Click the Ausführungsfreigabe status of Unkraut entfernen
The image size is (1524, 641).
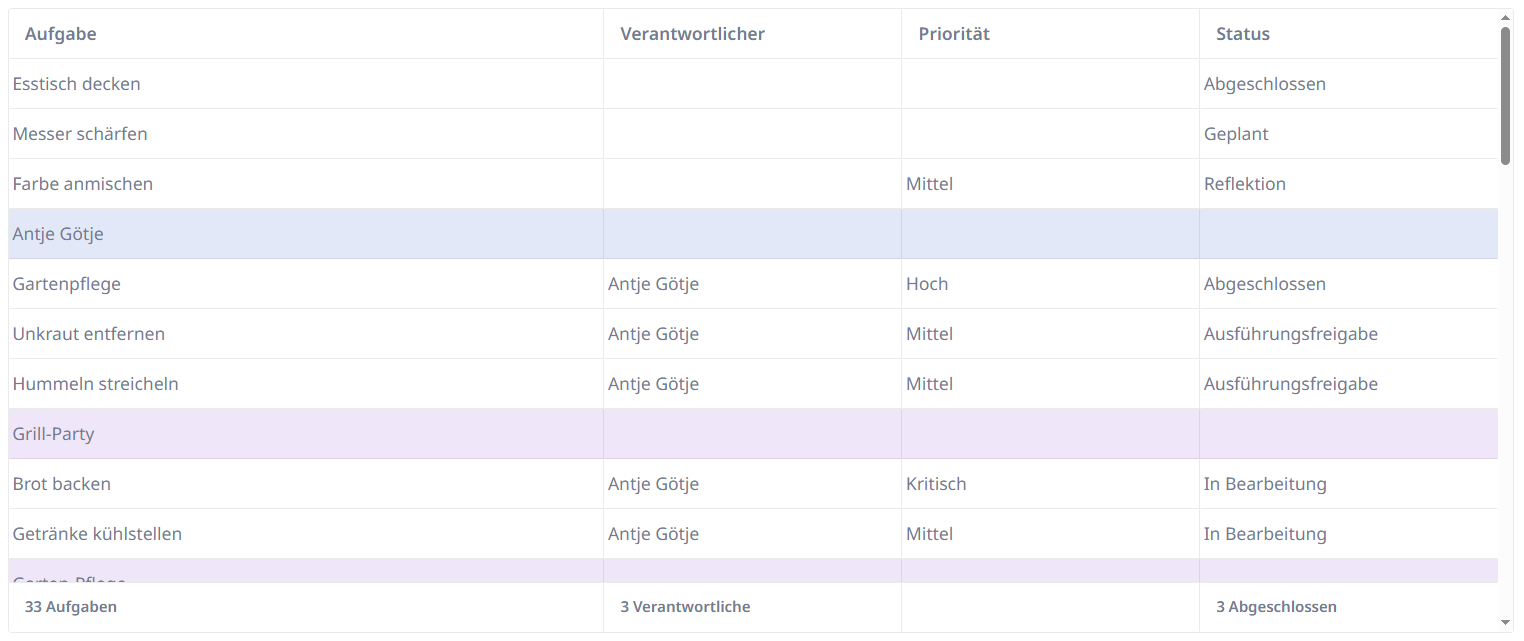coord(1291,333)
